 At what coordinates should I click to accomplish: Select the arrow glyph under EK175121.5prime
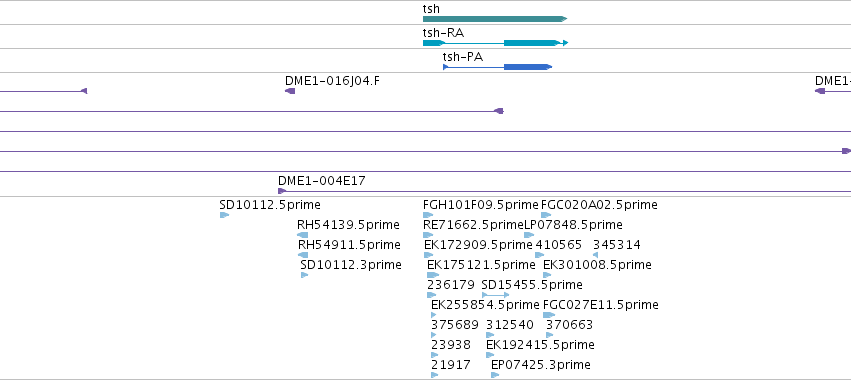pos(433,275)
